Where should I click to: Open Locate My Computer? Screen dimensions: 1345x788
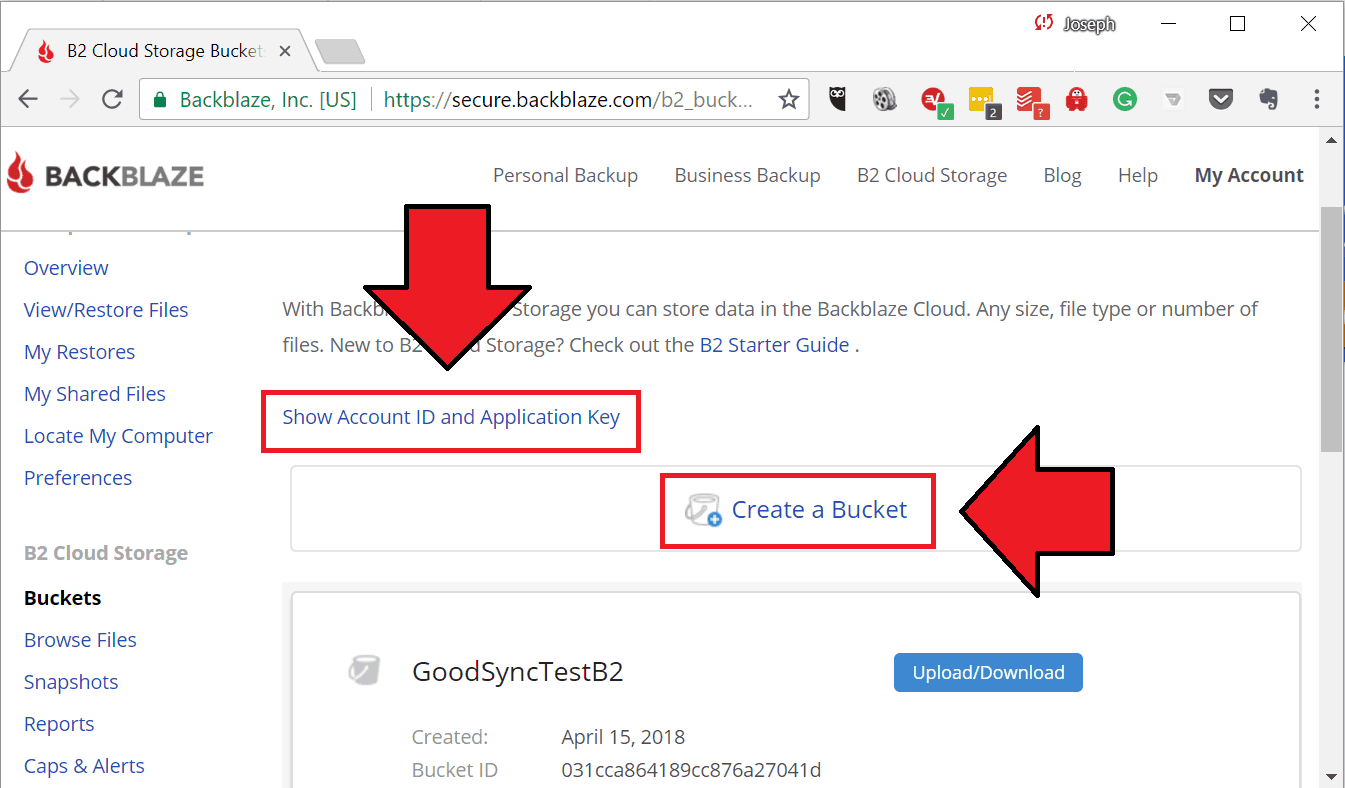pyautogui.click(x=118, y=436)
